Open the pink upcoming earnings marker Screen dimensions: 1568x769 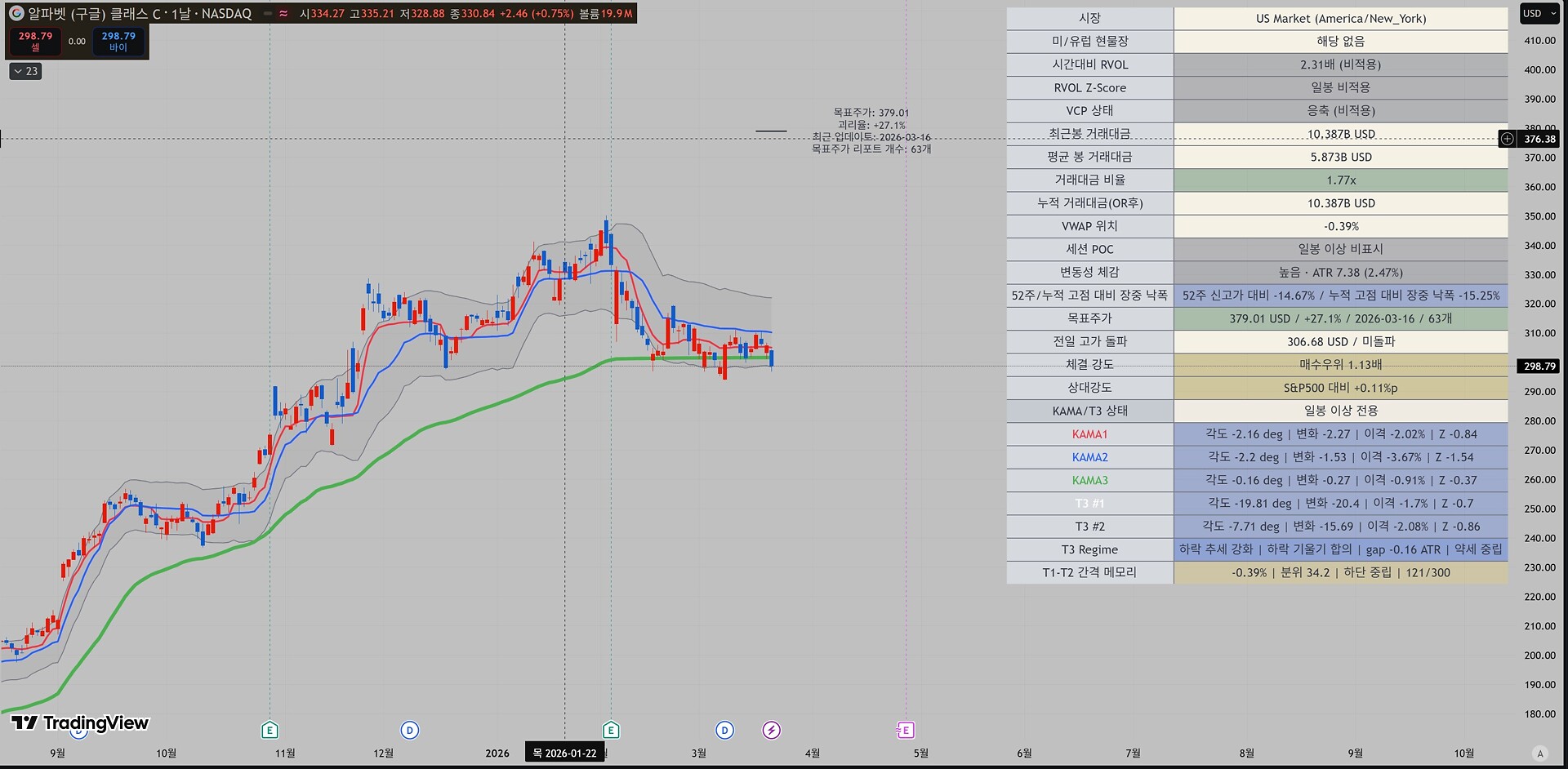coord(905,730)
